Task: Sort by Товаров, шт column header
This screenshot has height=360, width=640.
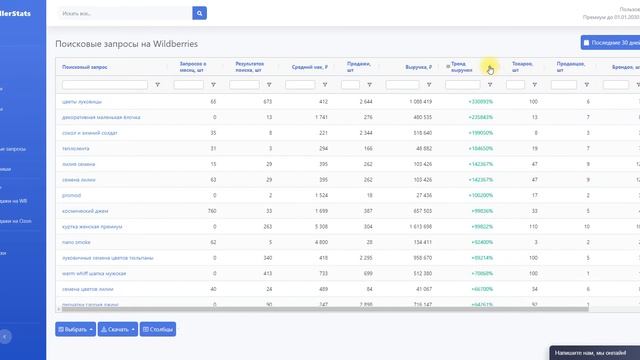Action: point(522,67)
